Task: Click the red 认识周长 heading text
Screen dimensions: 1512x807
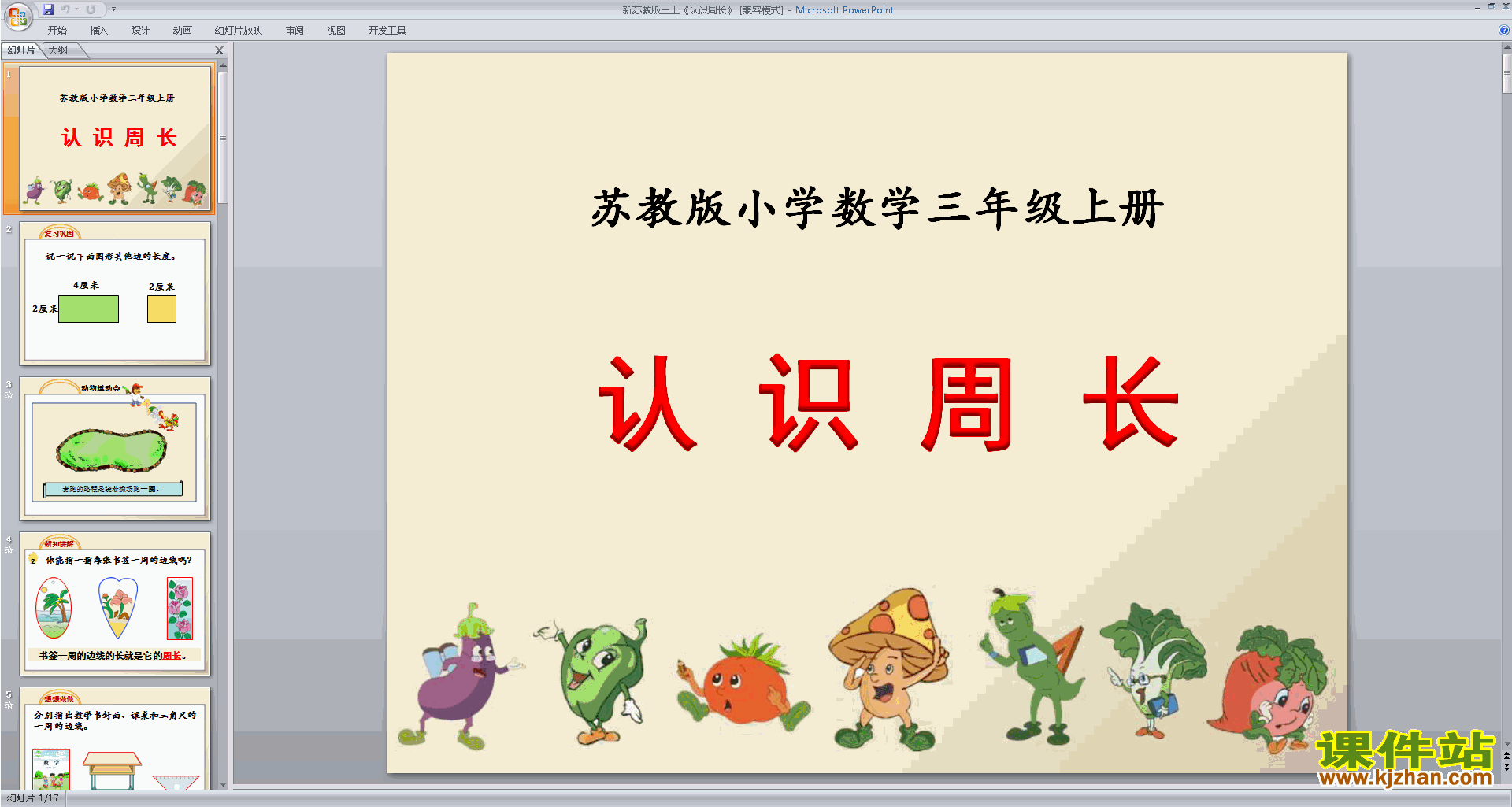Action: click(888, 402)
